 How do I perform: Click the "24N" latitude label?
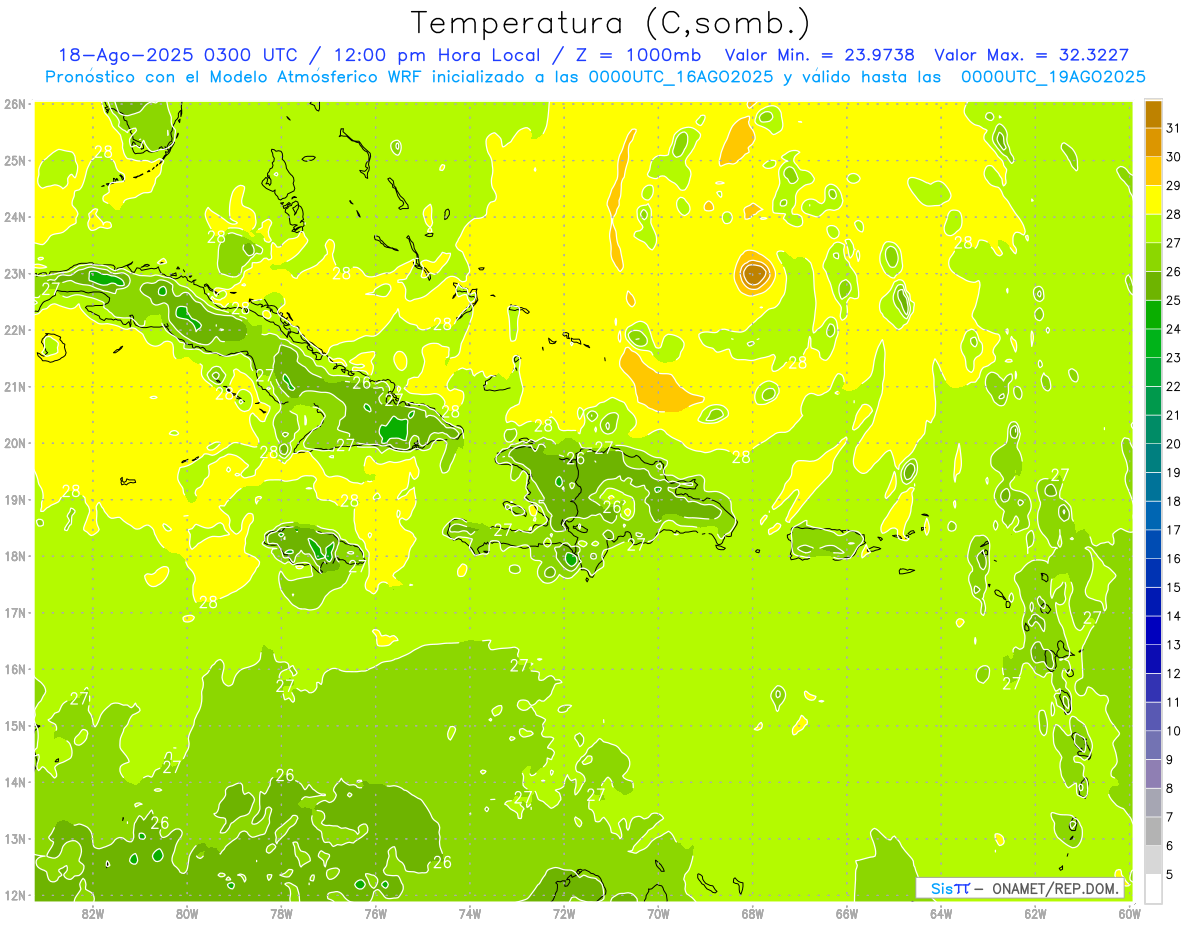[15, 217]
